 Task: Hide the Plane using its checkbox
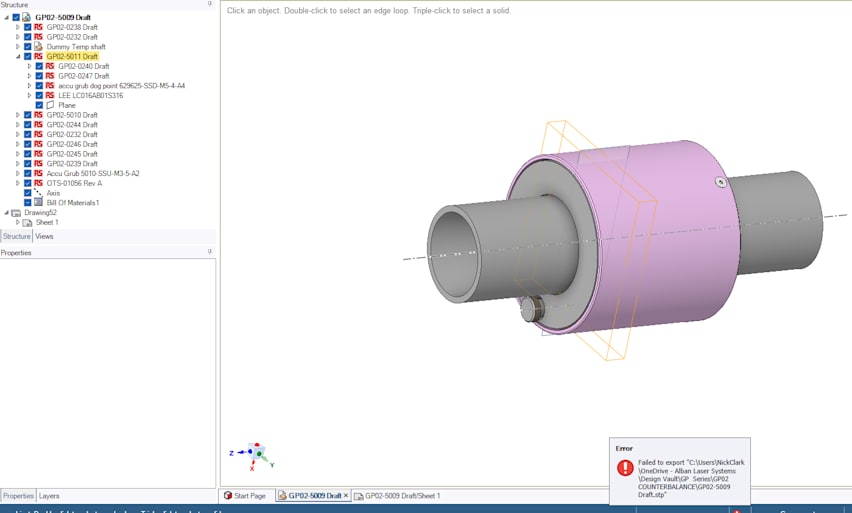[39, 105]
